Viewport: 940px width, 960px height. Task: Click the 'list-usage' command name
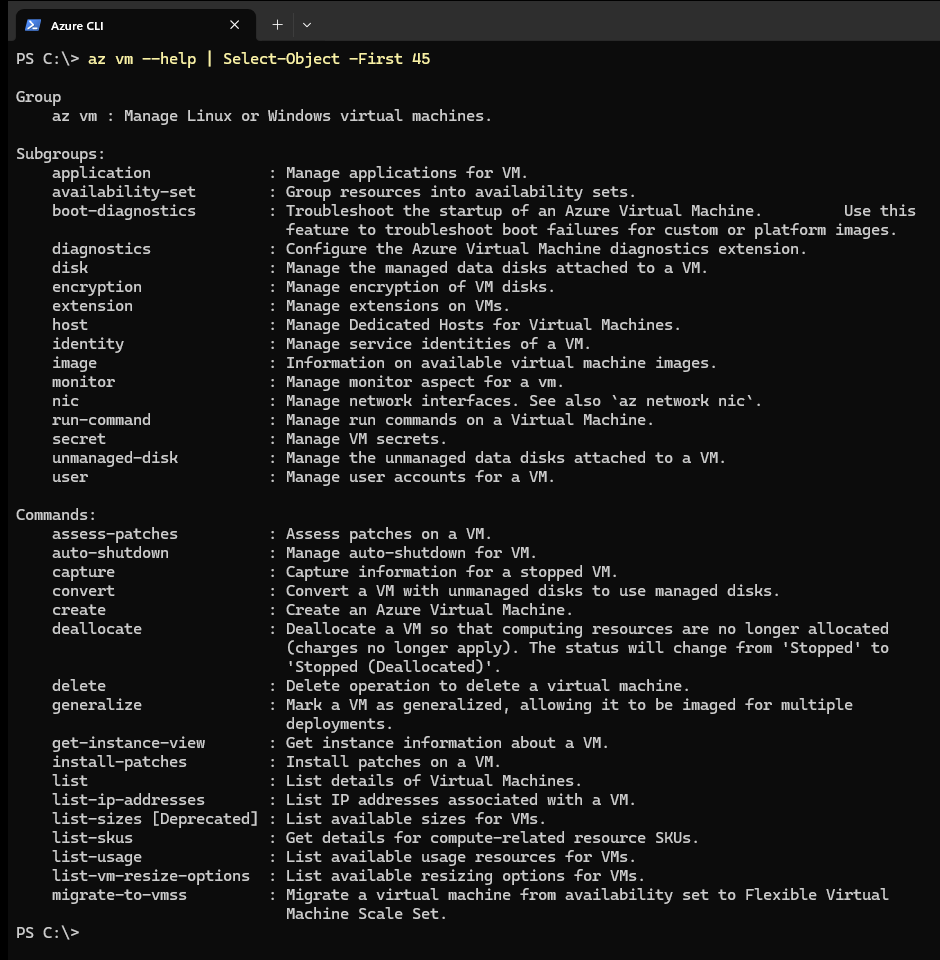click(97, 857)
